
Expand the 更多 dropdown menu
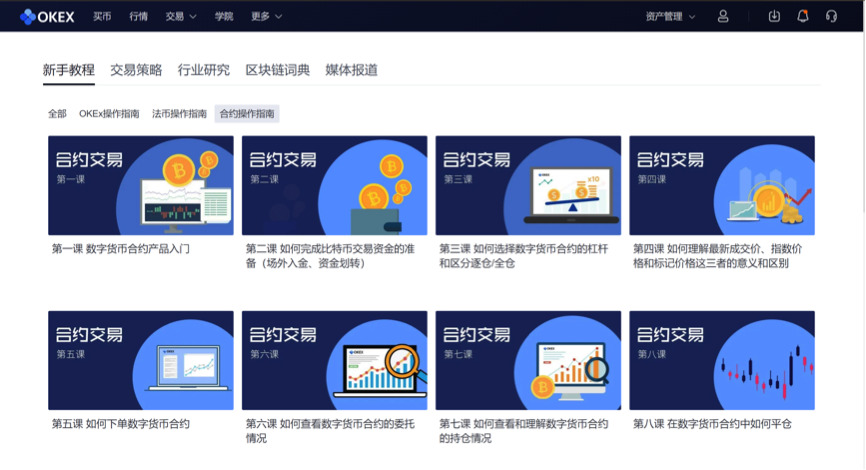pos(267,17)
